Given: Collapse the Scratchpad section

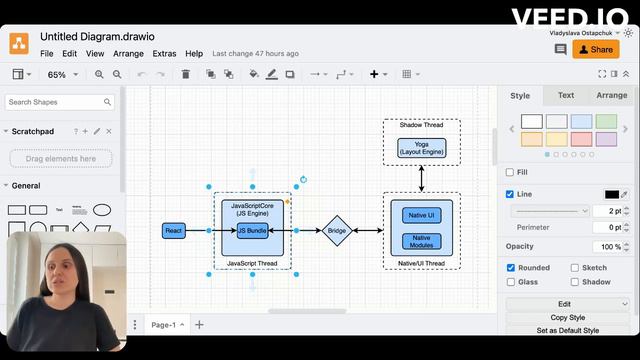Looking at the screenshot, I should [x=6, y=131].
